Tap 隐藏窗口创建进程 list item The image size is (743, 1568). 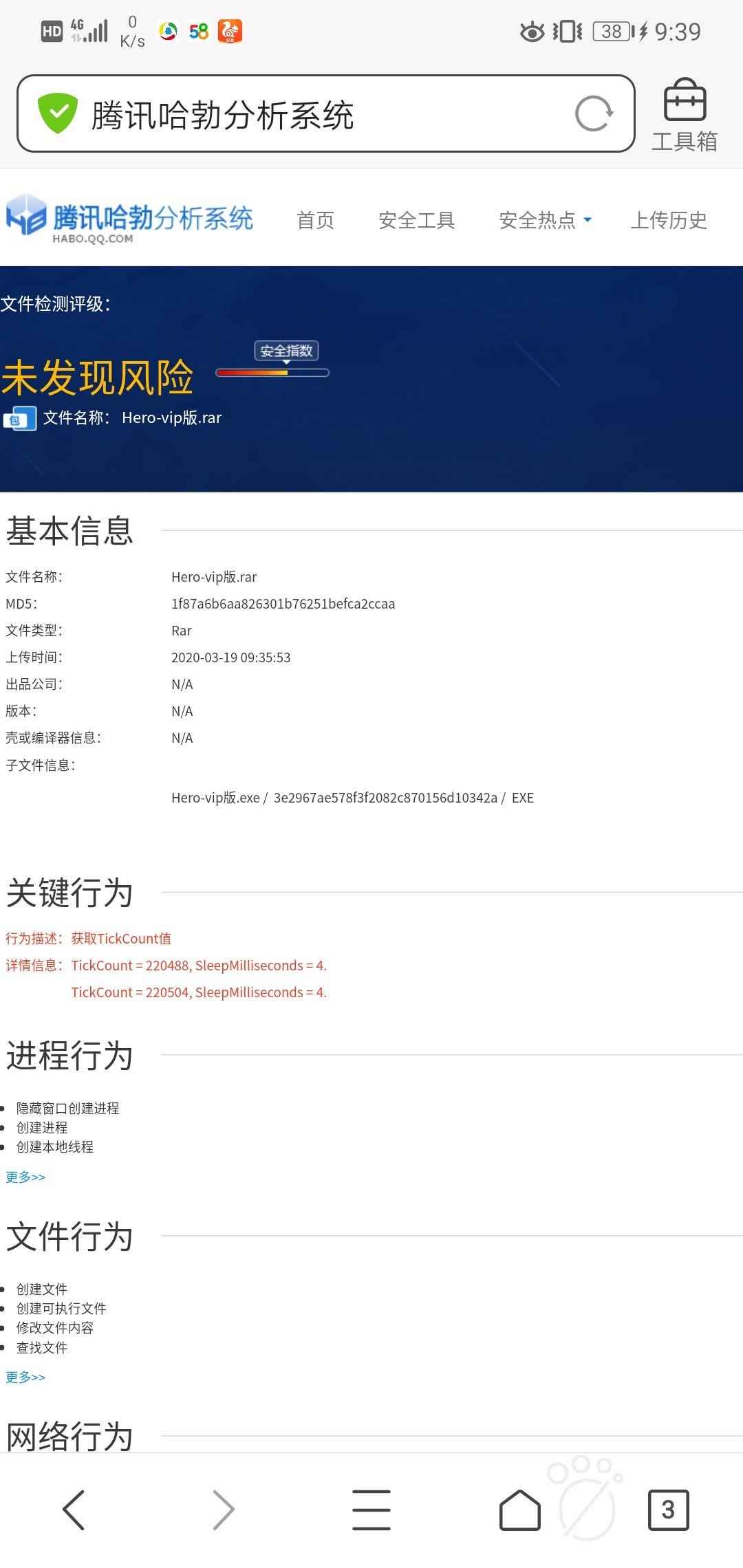67,1108
